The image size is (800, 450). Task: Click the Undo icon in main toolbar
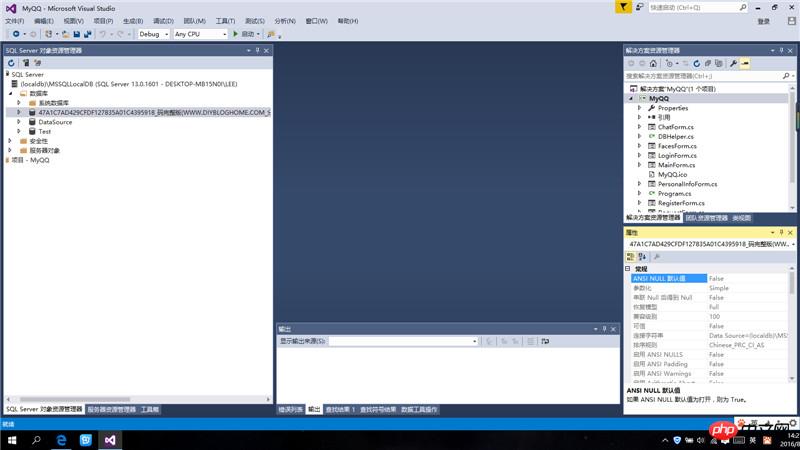pyautogui.click(x=103, y=34)
